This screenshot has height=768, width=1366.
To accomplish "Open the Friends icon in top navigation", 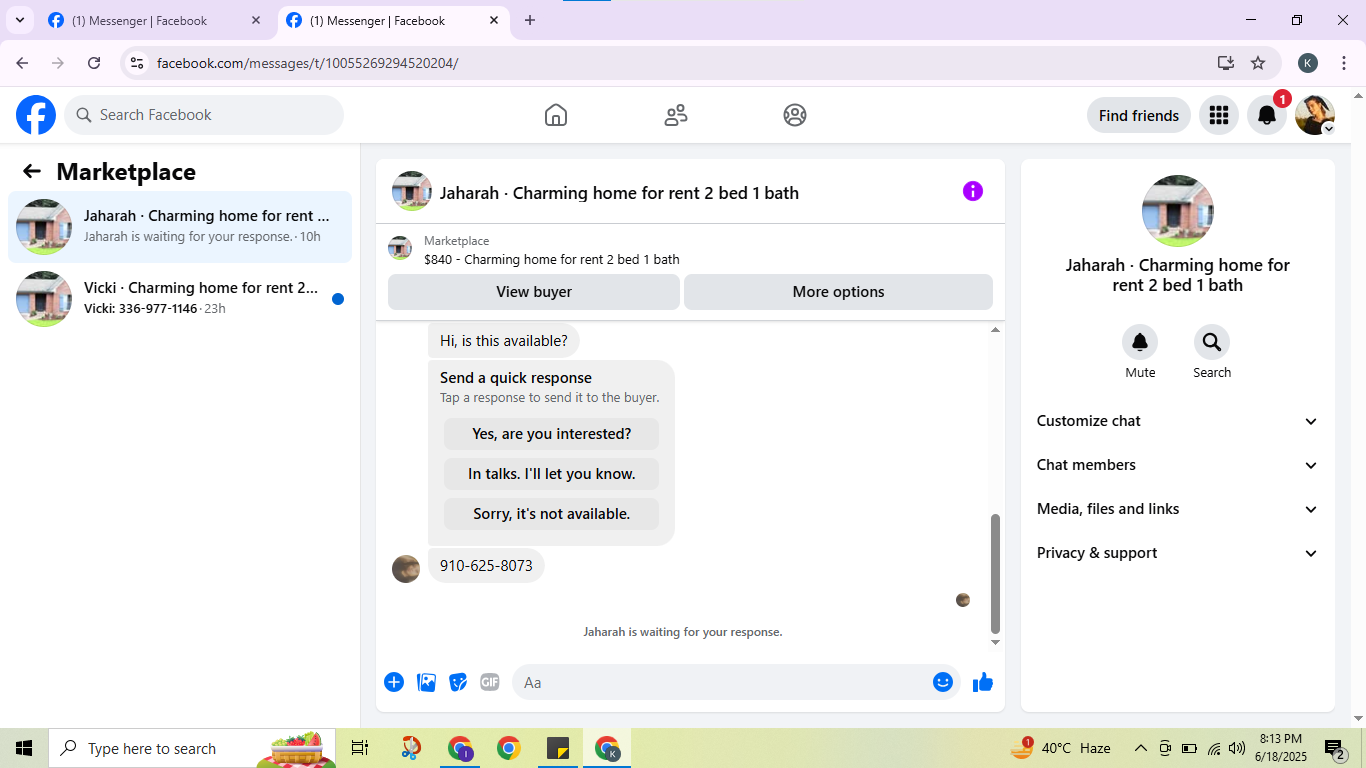I will [676, 115].
